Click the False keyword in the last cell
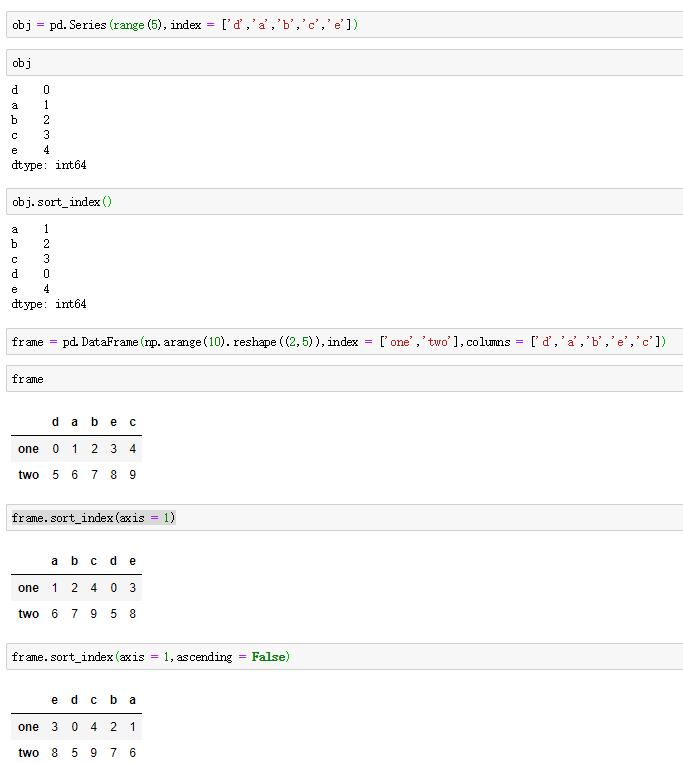Screen dimensions: 683x764 tap(268, 657)
